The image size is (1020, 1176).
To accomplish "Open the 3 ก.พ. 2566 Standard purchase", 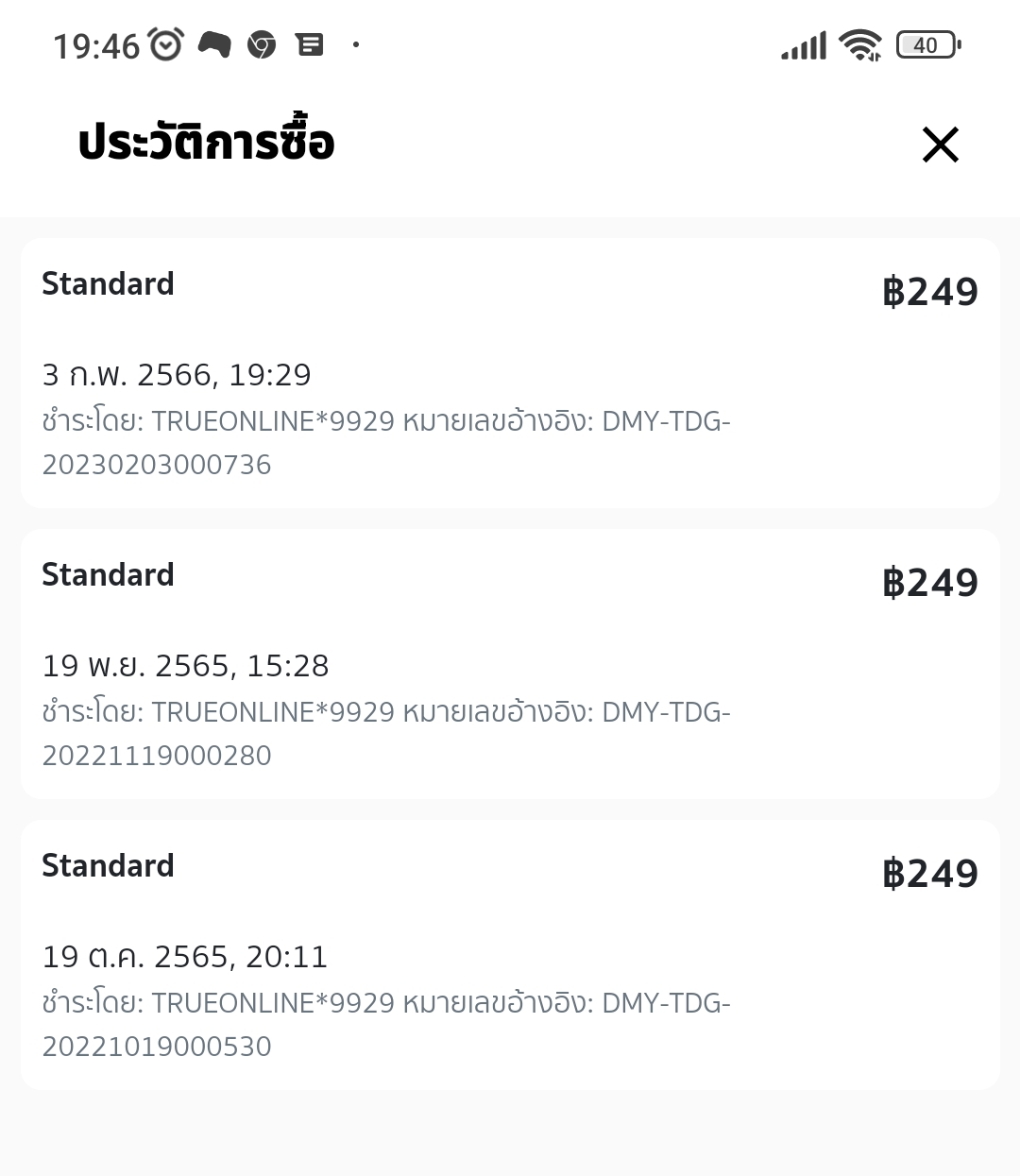I will click(510, 373).
